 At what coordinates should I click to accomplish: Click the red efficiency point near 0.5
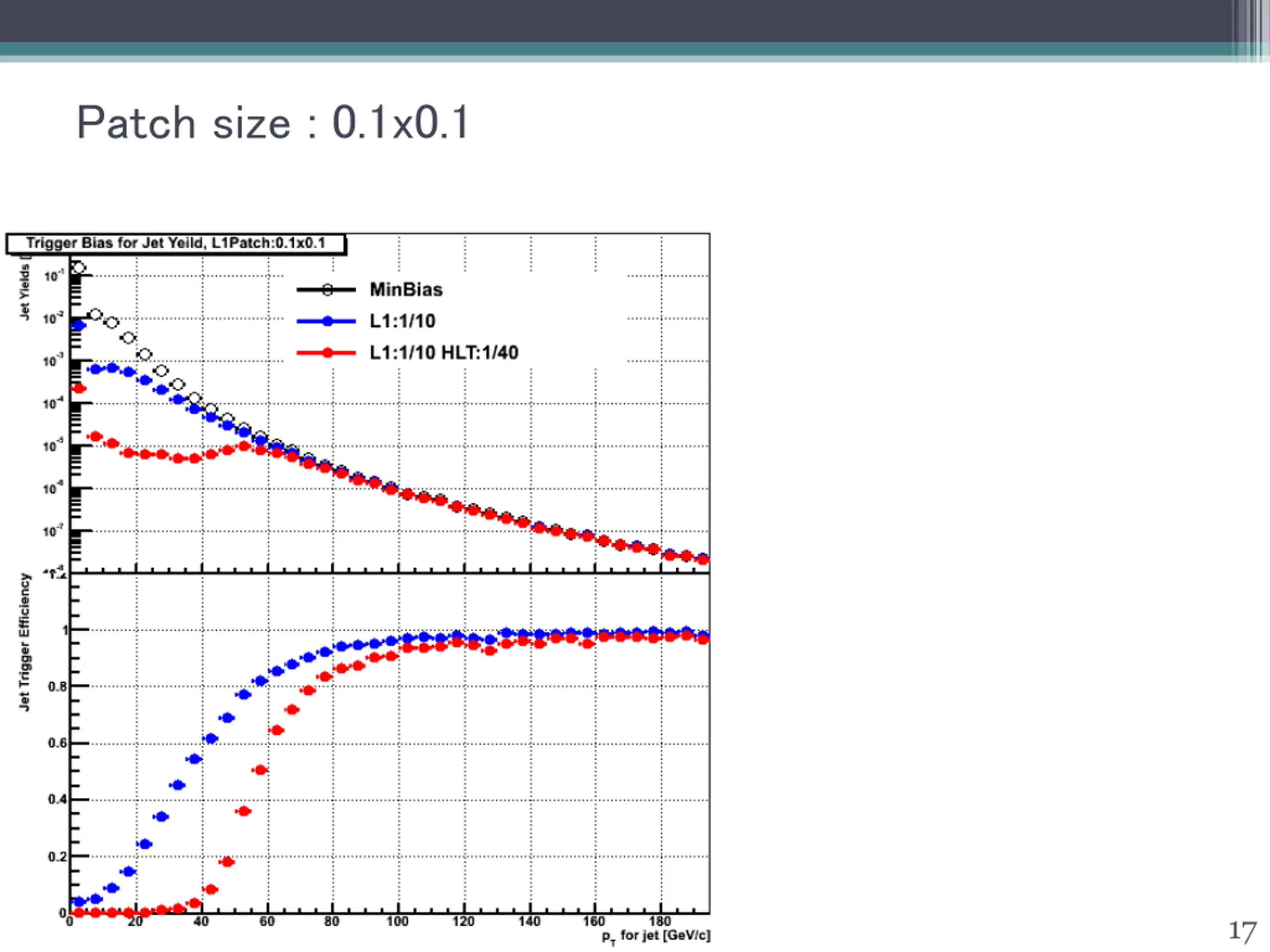coord(260,770)
